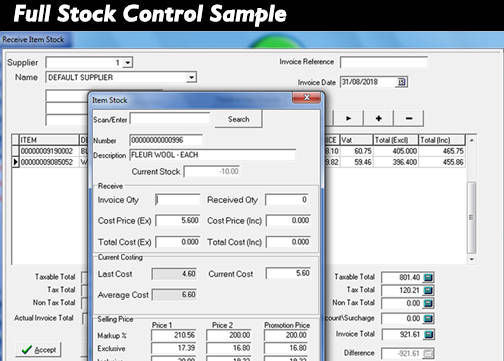Open the Invoice Date calendar picker
Viewport: 504px width, 361px height.
[x=402, y=82]
